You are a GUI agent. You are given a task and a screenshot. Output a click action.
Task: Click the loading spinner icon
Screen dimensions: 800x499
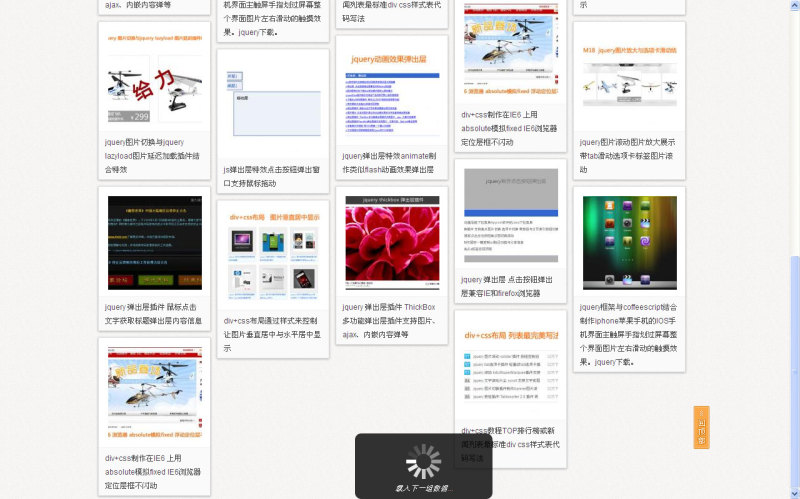click(423, 462)
